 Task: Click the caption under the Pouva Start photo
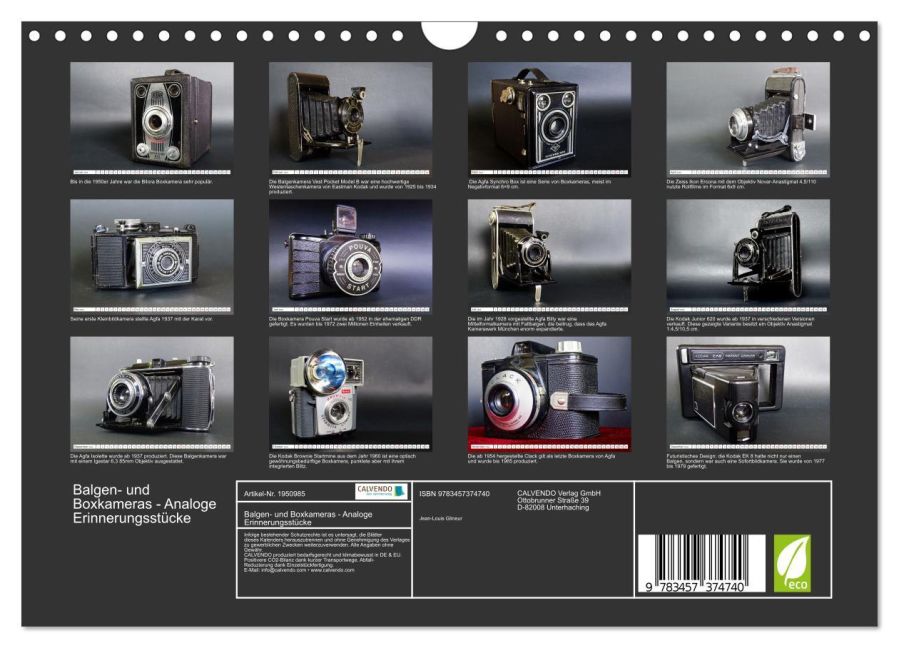coord(345,321)
